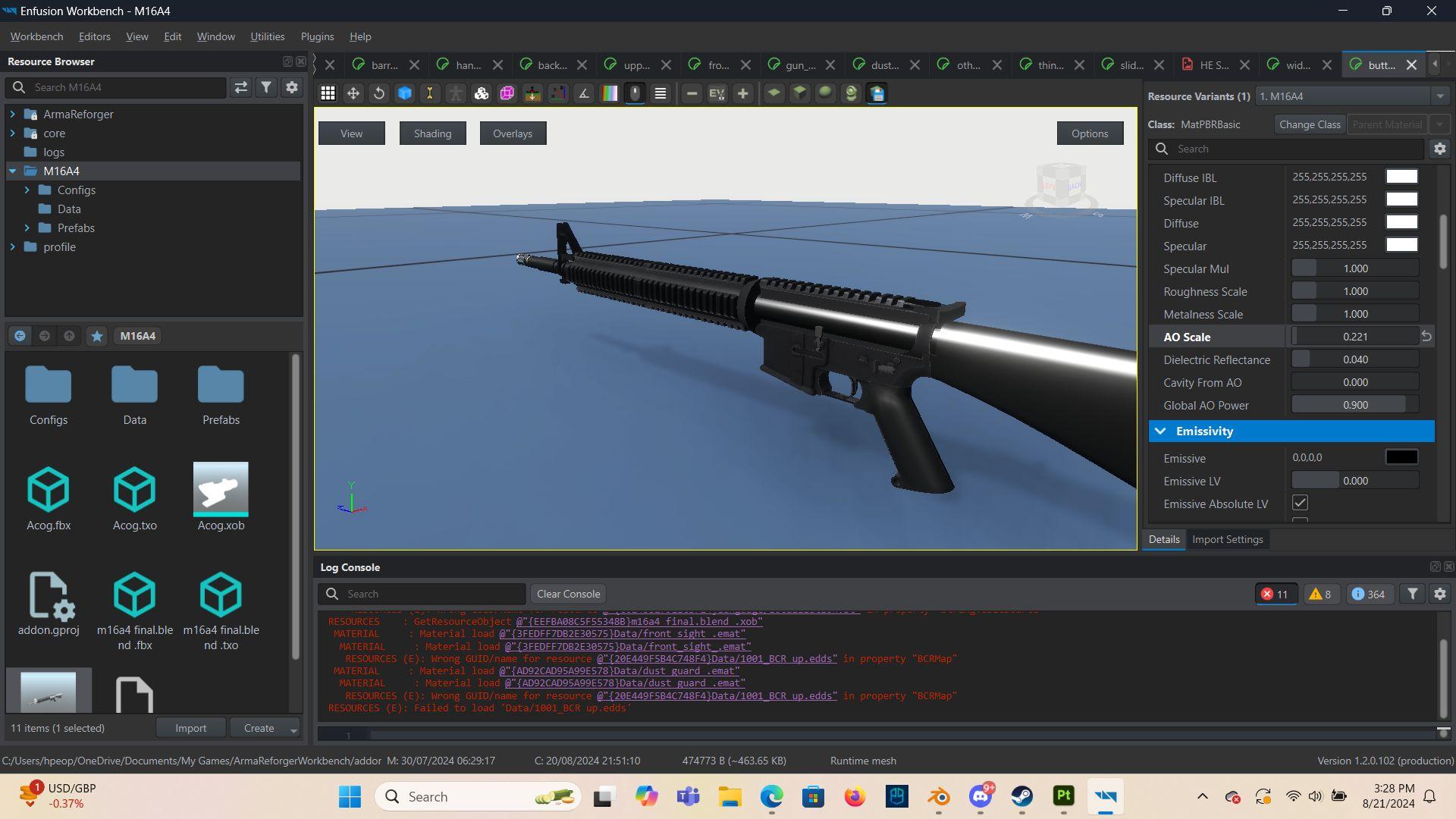Select the green cube preview icon
This screenshot has height=819, width=1456.
click(x=799, y=93)
